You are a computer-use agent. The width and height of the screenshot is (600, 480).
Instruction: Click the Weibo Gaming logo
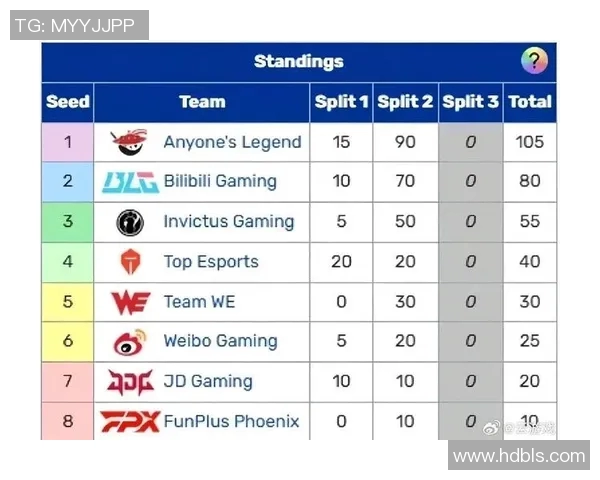point(130,342)
